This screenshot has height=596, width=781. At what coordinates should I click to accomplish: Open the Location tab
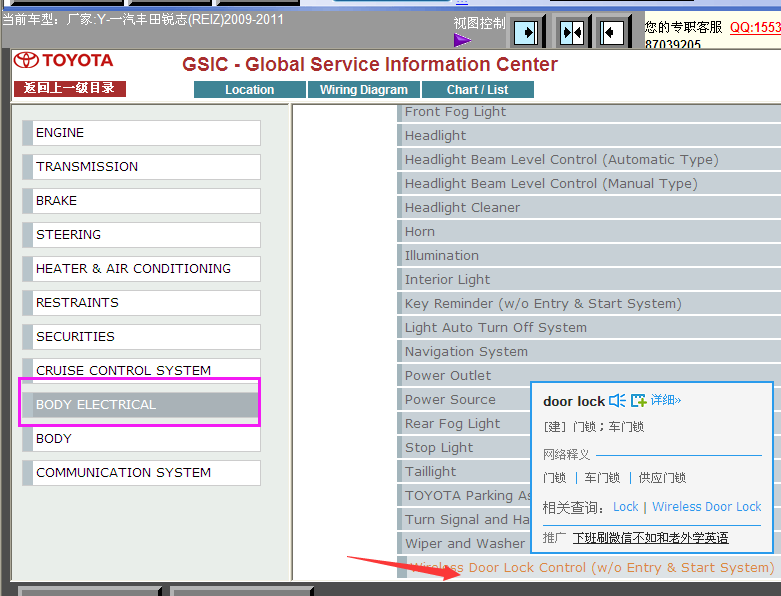pos(250,90)
